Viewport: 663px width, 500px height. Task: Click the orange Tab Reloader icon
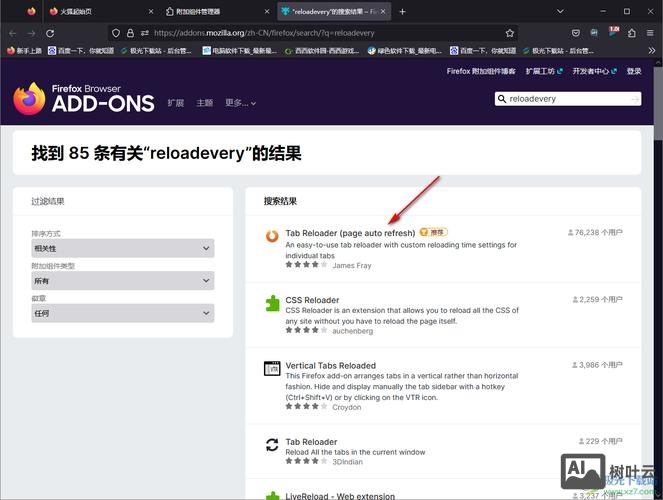pos(272,236)
